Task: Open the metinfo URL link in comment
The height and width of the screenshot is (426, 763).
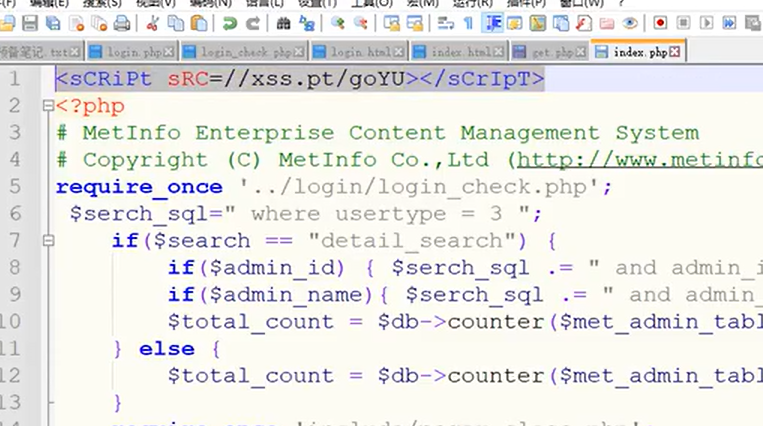Action: click(x=639, y=160)
